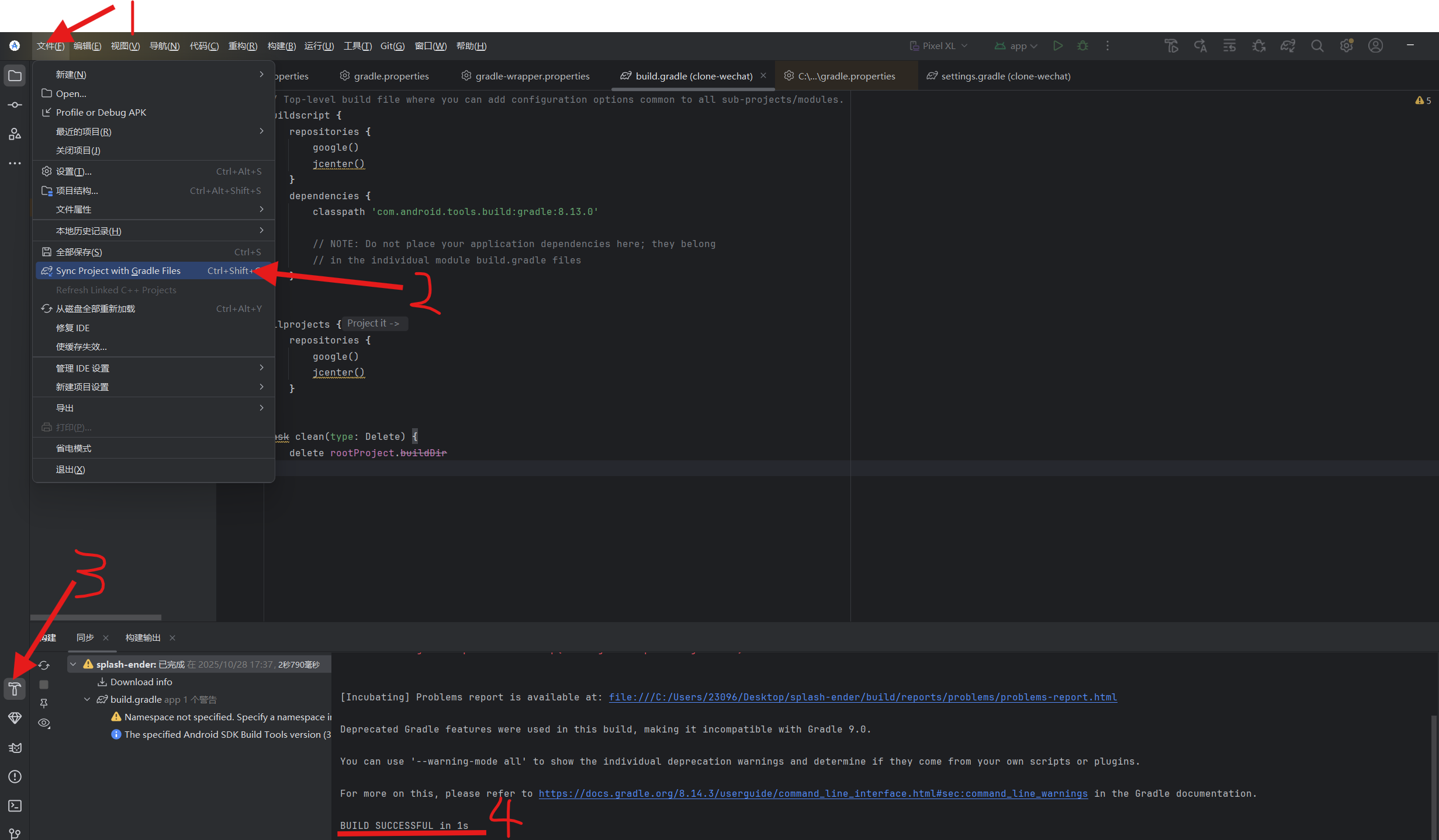
Task: Start debugging with the bug icon
Action: point(1082,46)
